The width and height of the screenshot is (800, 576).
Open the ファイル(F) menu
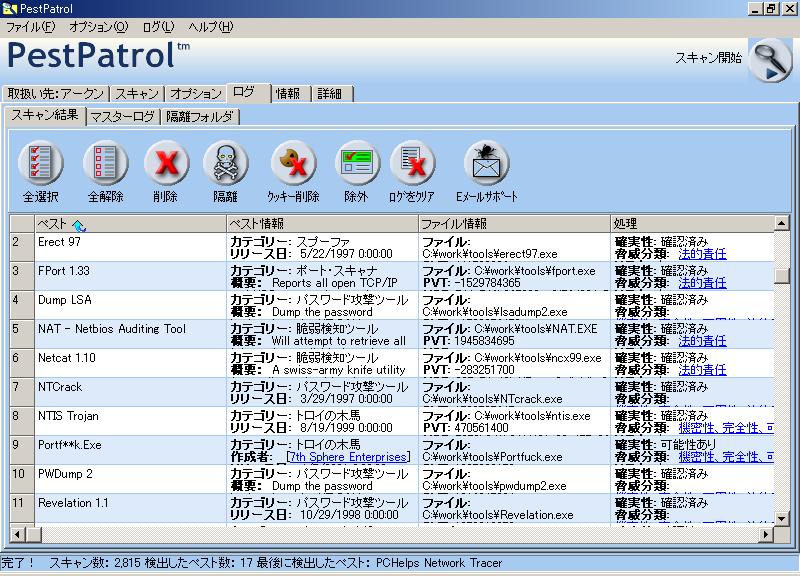pos(30,27)
